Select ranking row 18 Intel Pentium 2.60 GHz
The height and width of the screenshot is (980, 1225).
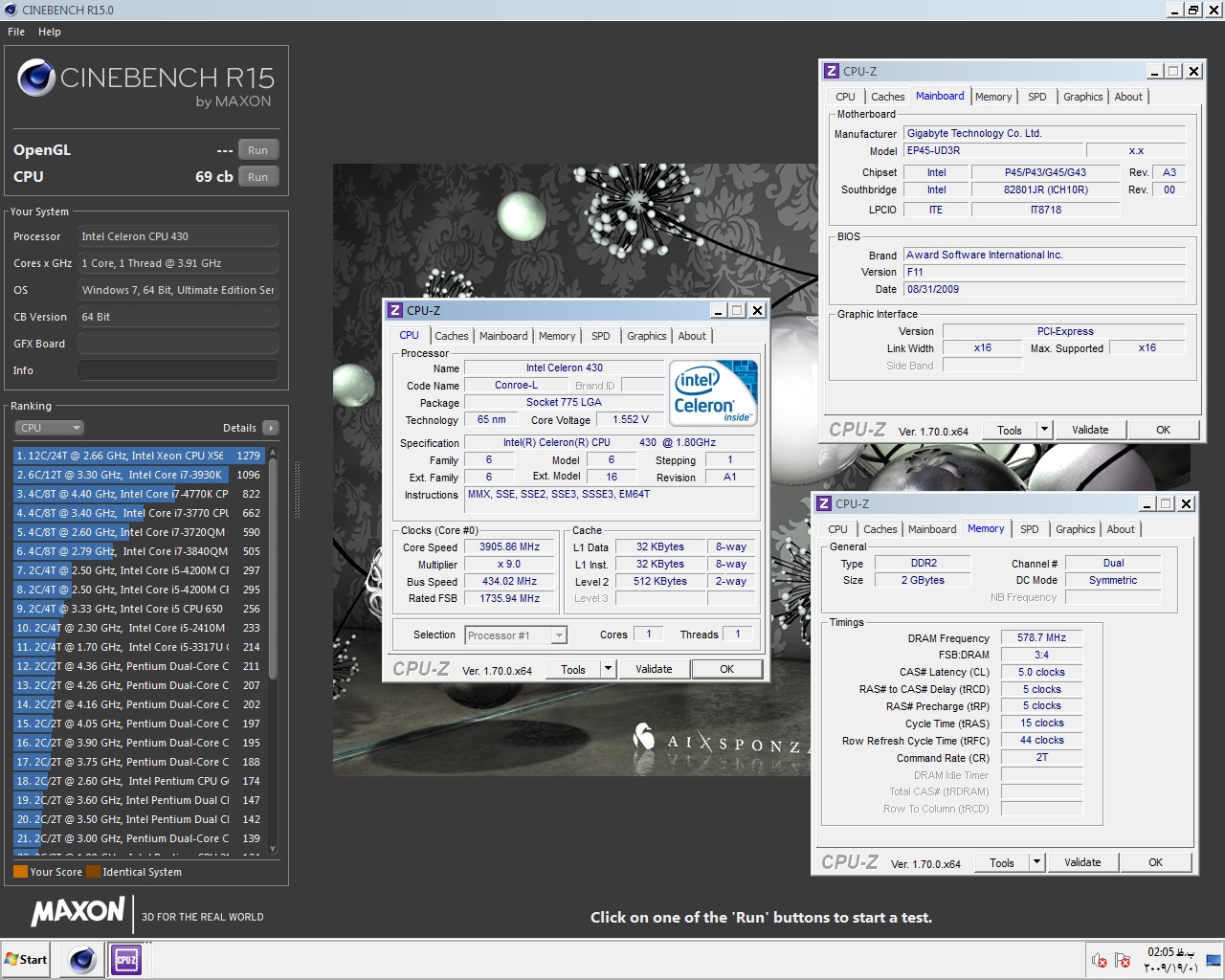(x=139, y=781)
